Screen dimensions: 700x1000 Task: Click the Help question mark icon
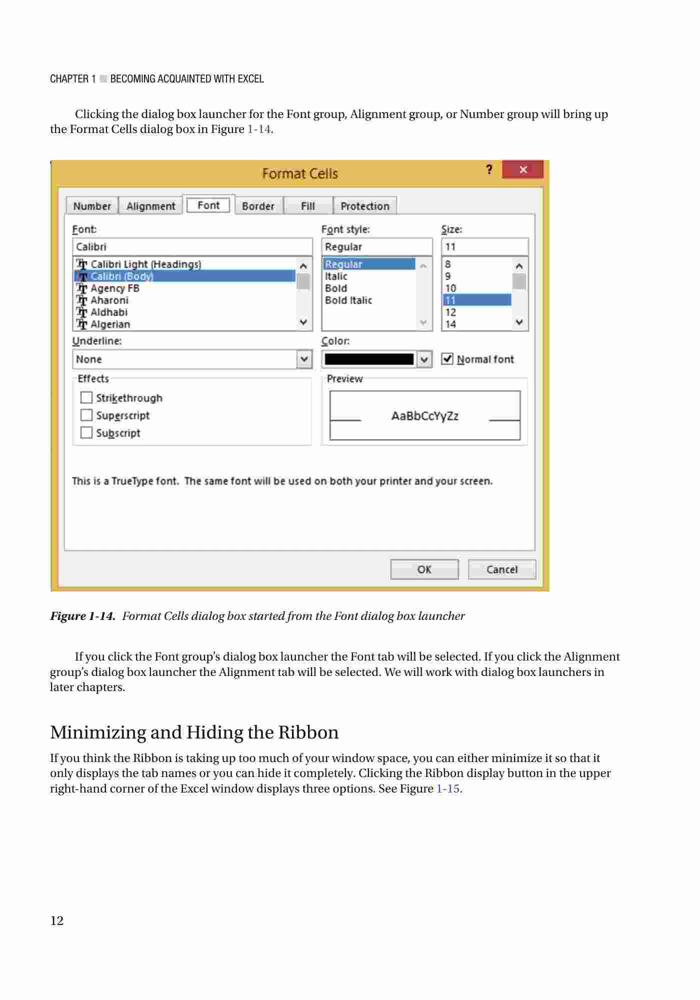click(x=489, y=170)
